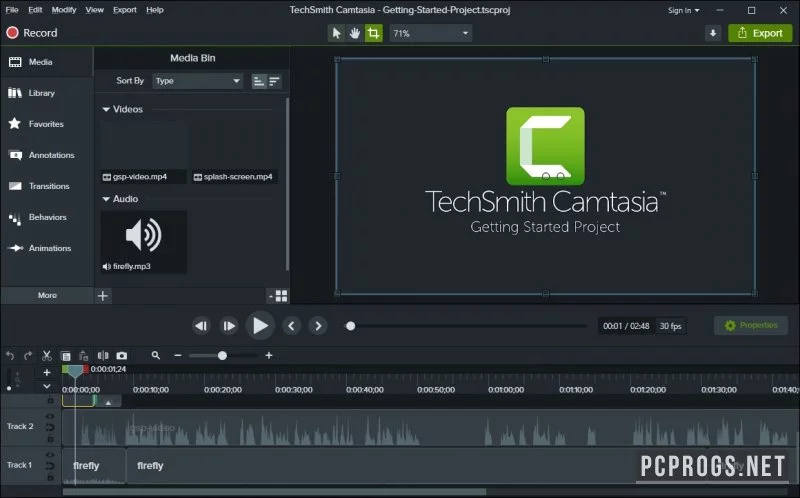800x498 pixels.
Task: Open the Edit menu
Action: click(35, 10)
